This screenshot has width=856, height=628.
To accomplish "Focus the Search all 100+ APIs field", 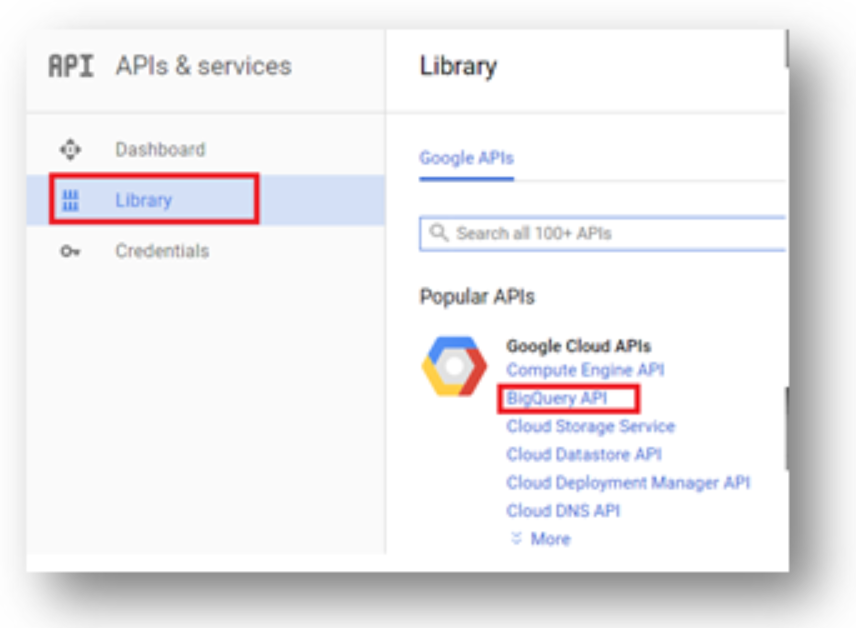I will pos(603,234).
